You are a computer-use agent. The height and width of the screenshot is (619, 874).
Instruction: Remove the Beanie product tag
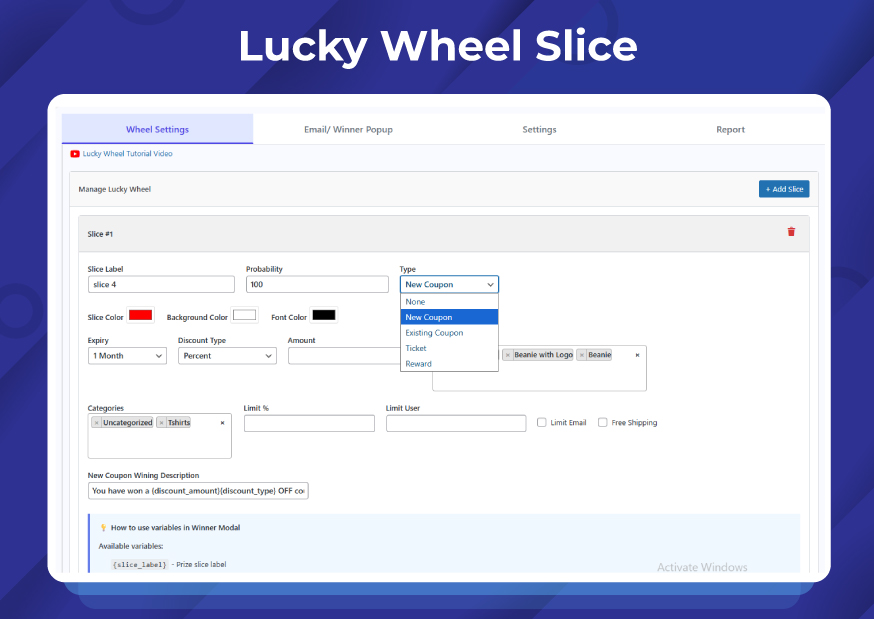[x=582, y=355]
